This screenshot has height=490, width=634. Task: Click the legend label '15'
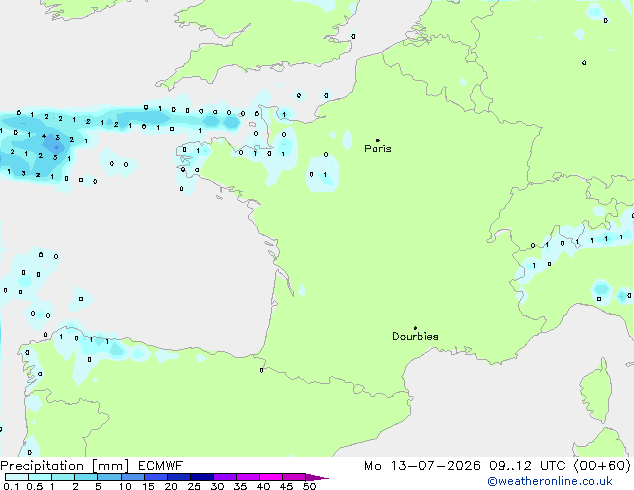click(x=148, y=486)
